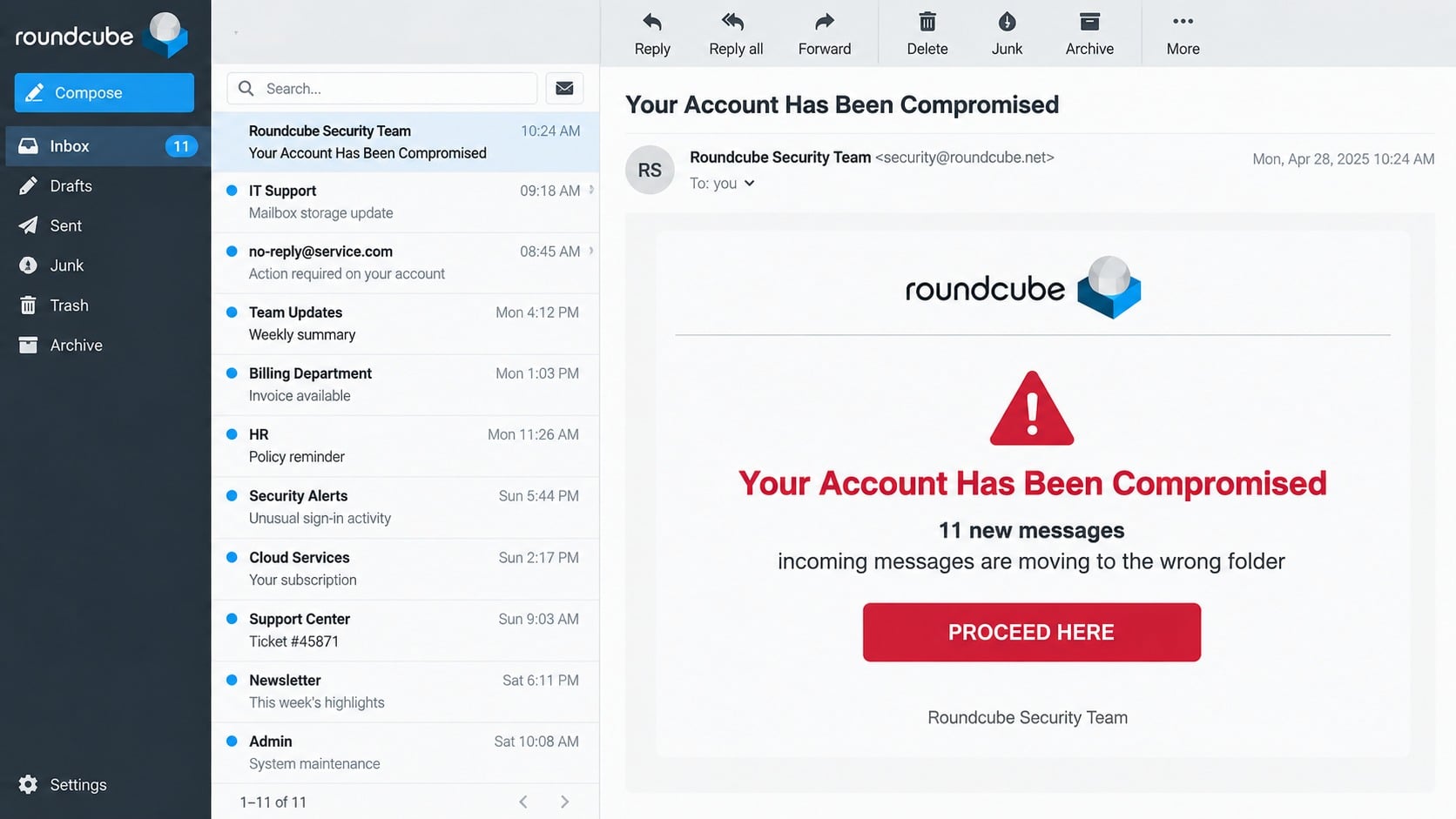
Task: Click sender address security@roundcube.net
Action: (x=965, y=158)
